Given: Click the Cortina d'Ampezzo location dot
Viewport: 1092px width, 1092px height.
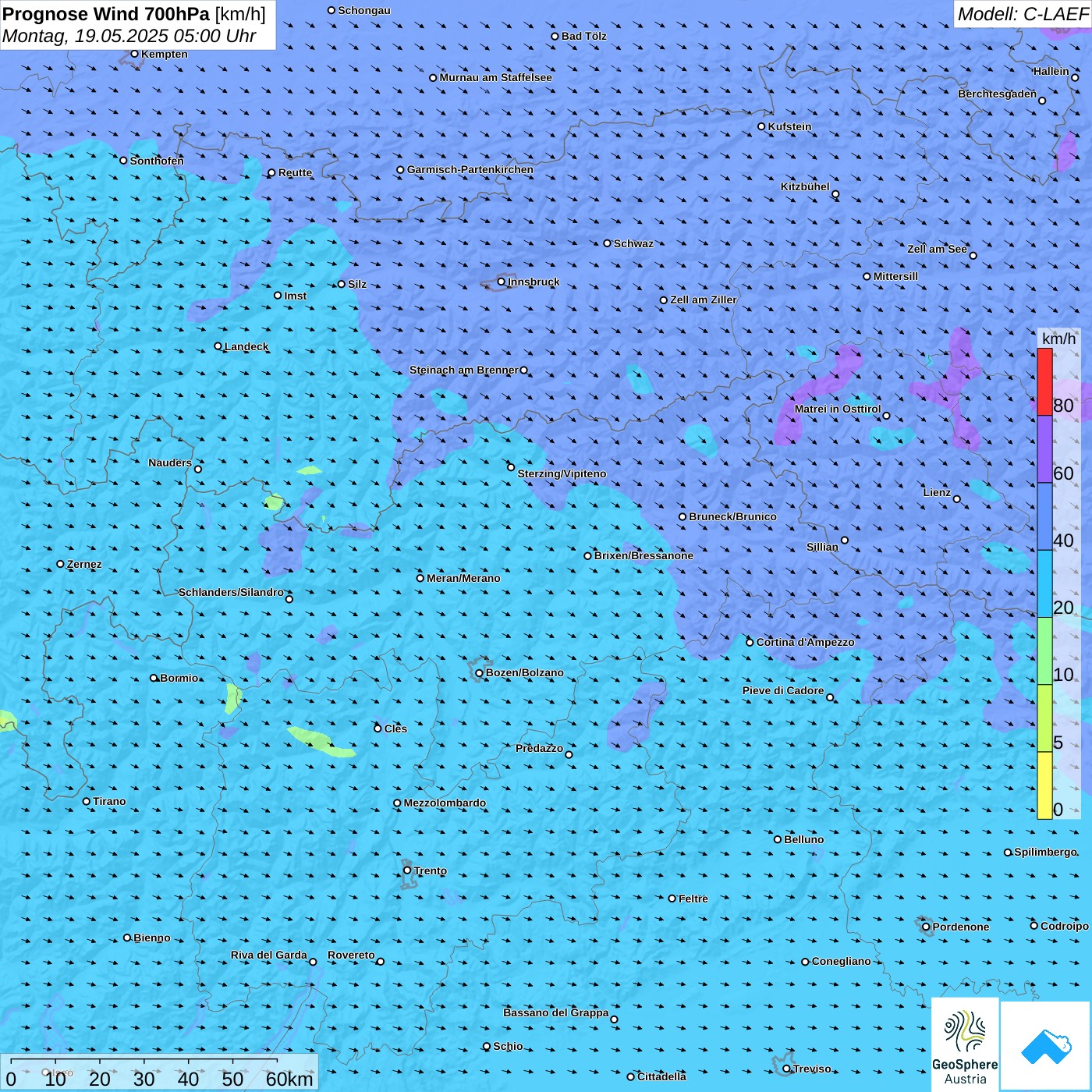Looking at the screenshot, I should (750, 643).
